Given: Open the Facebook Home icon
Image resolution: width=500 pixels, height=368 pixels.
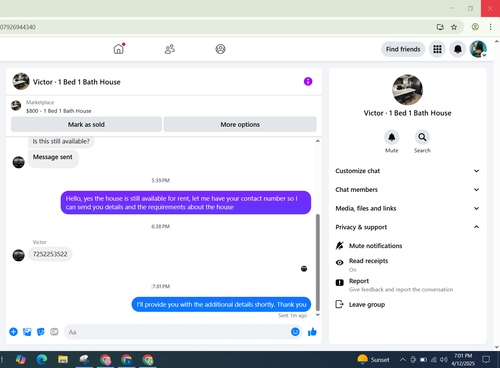Looking at the screenshot, I should [x=119, y=49].
